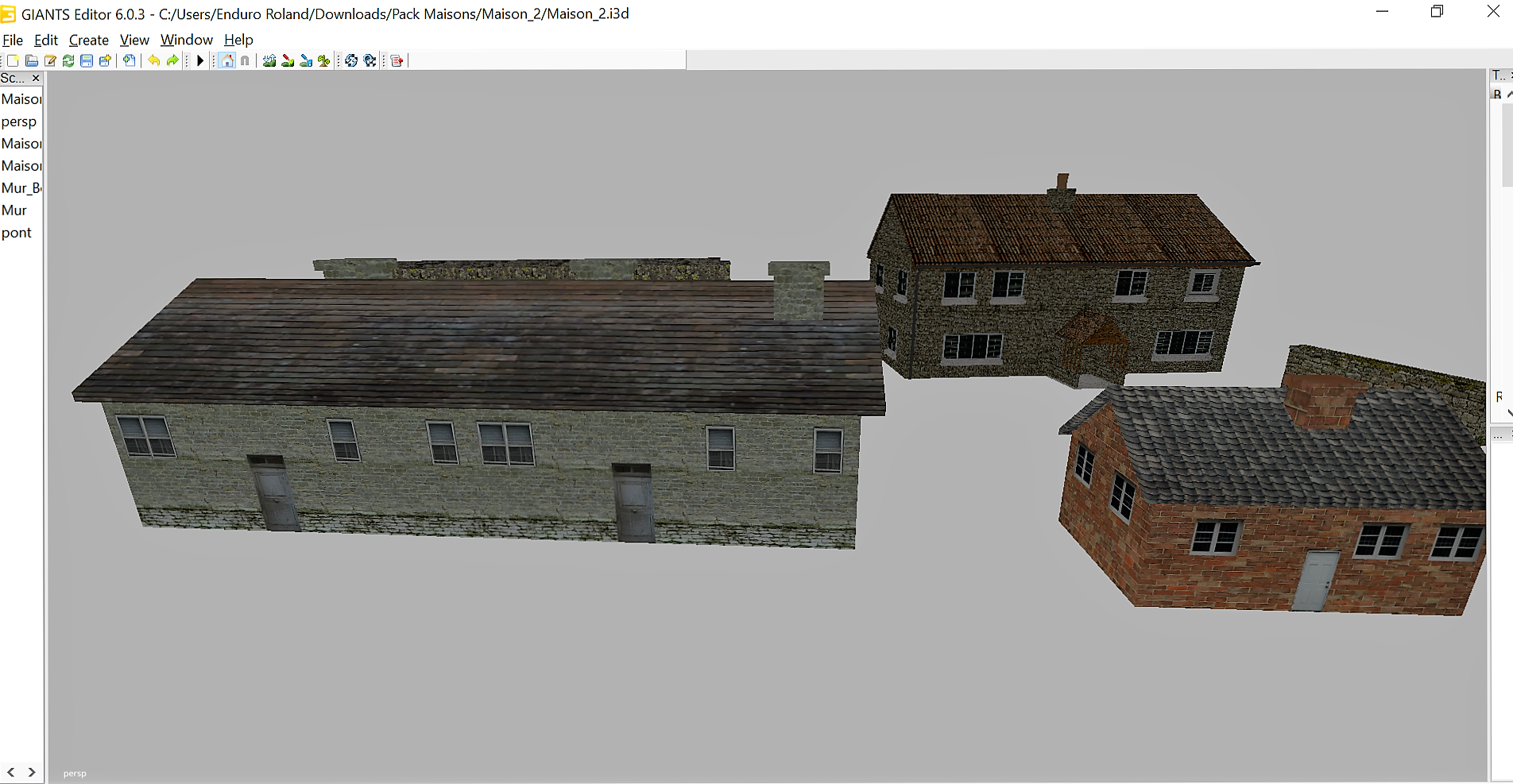Viewport: 1513px width, 784px height.
Task: Click the first circular arrows script icon
Action: click(x=351, y=60)
